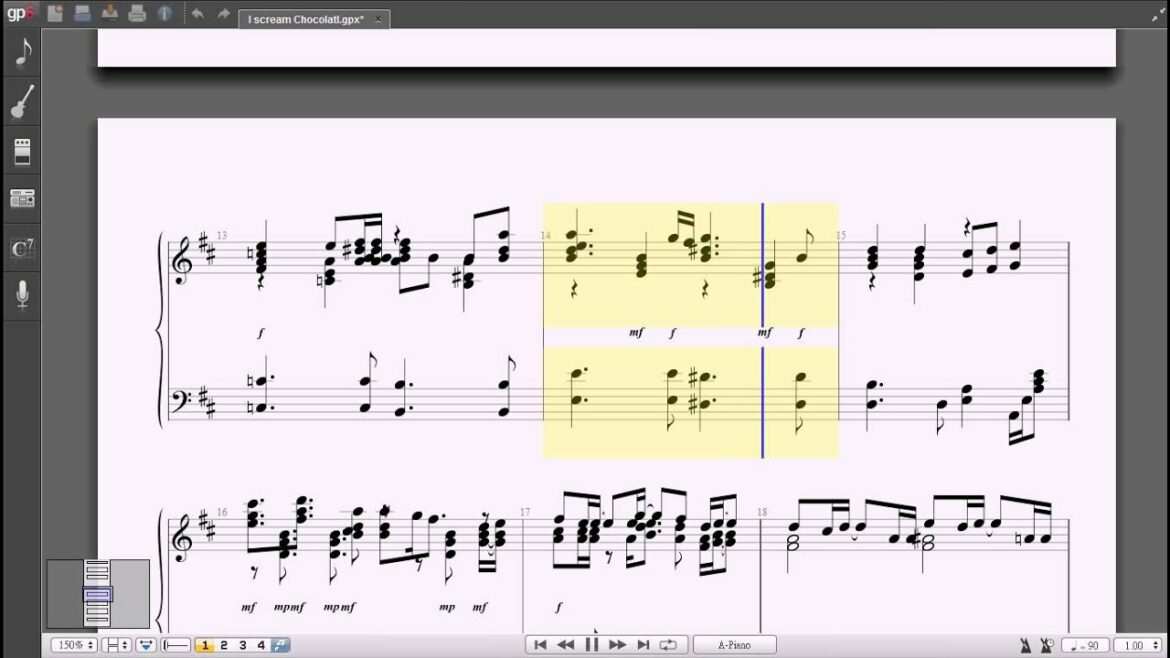Image resolution: width=1170 pixels, height=658 pixels.
Task: Toggle the multivoice edit button
Action: (281, 645)
